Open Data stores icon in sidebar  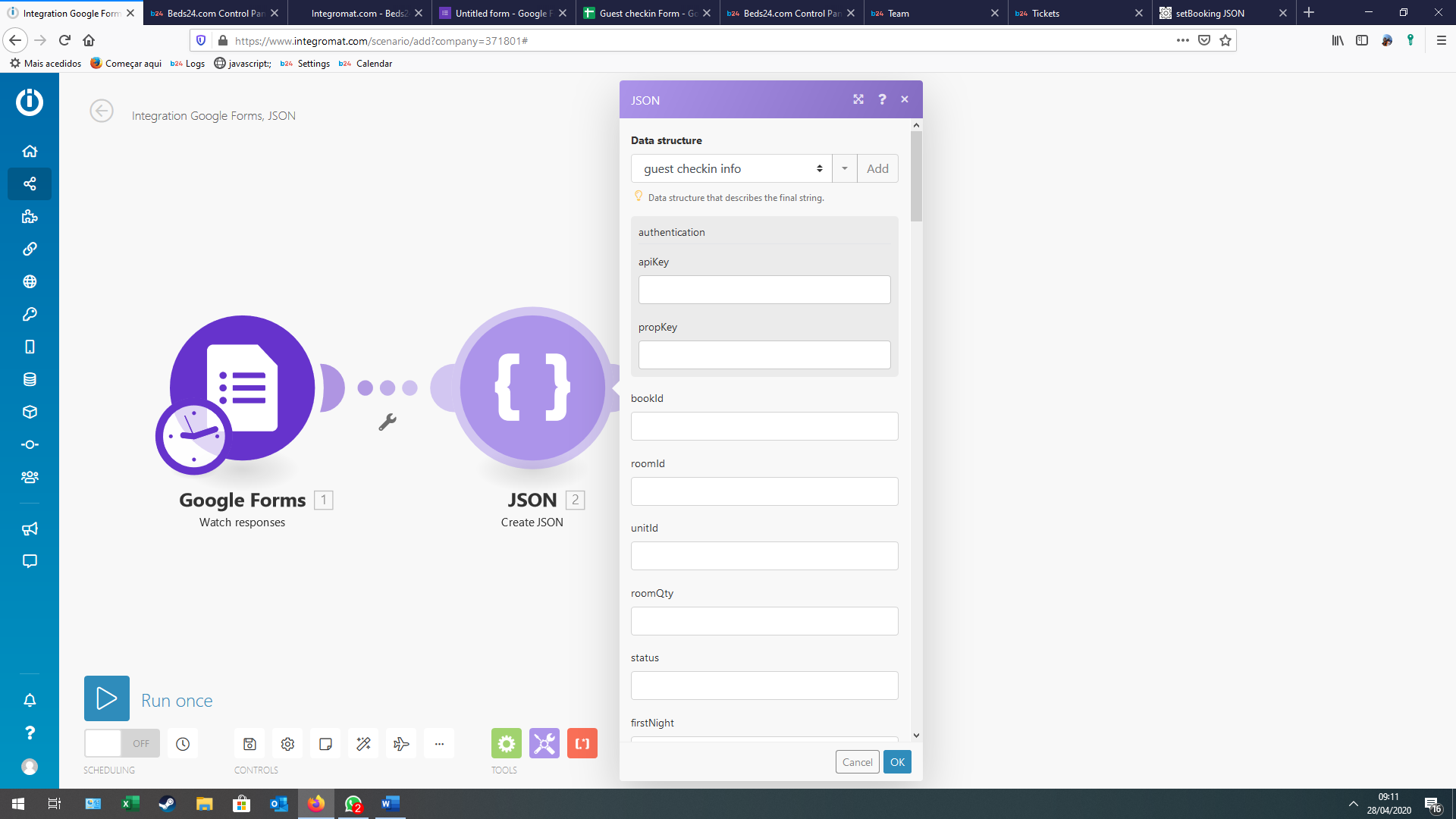(30, 379)
